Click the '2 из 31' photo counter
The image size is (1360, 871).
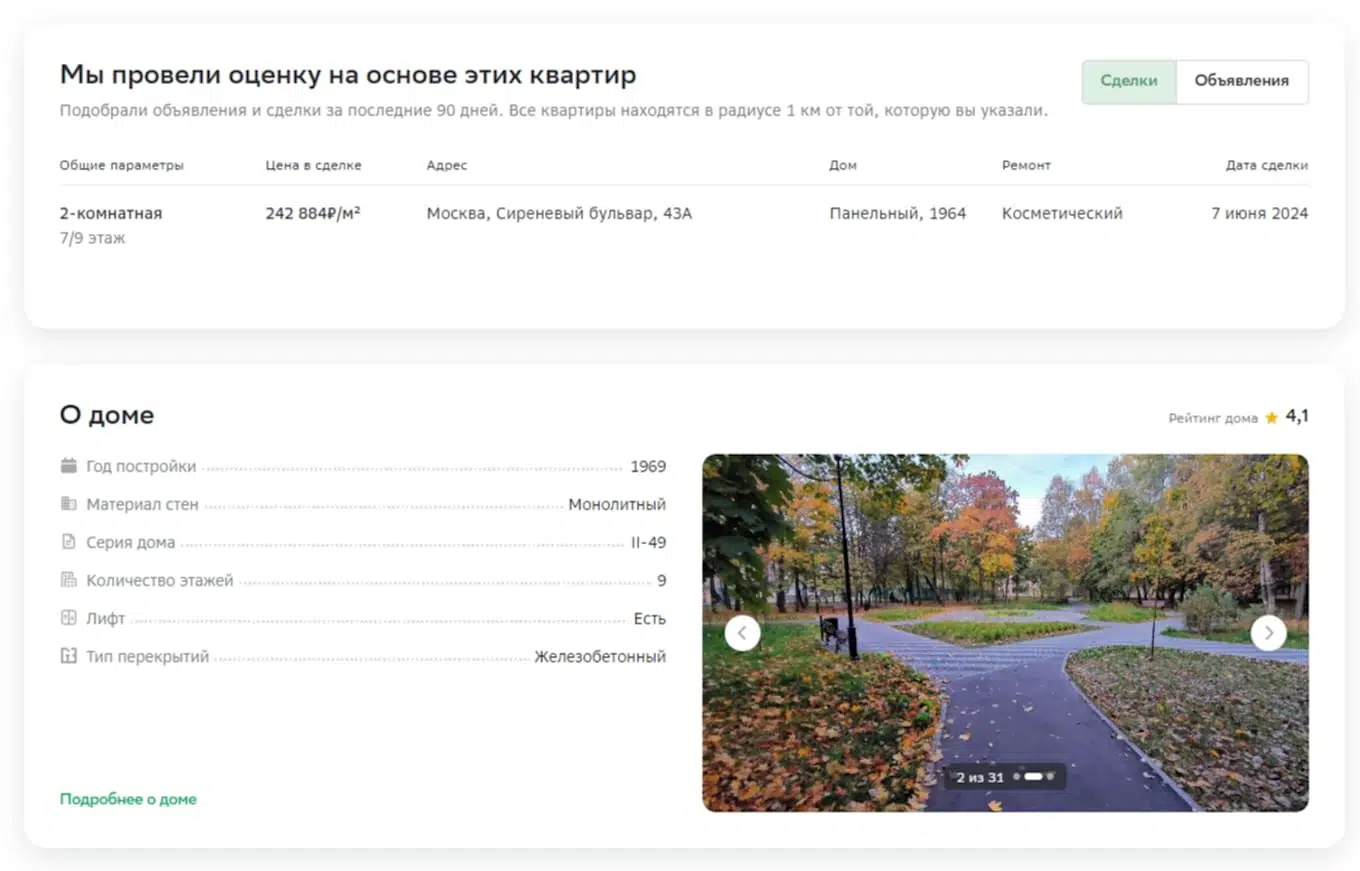(x=980, y=777)
